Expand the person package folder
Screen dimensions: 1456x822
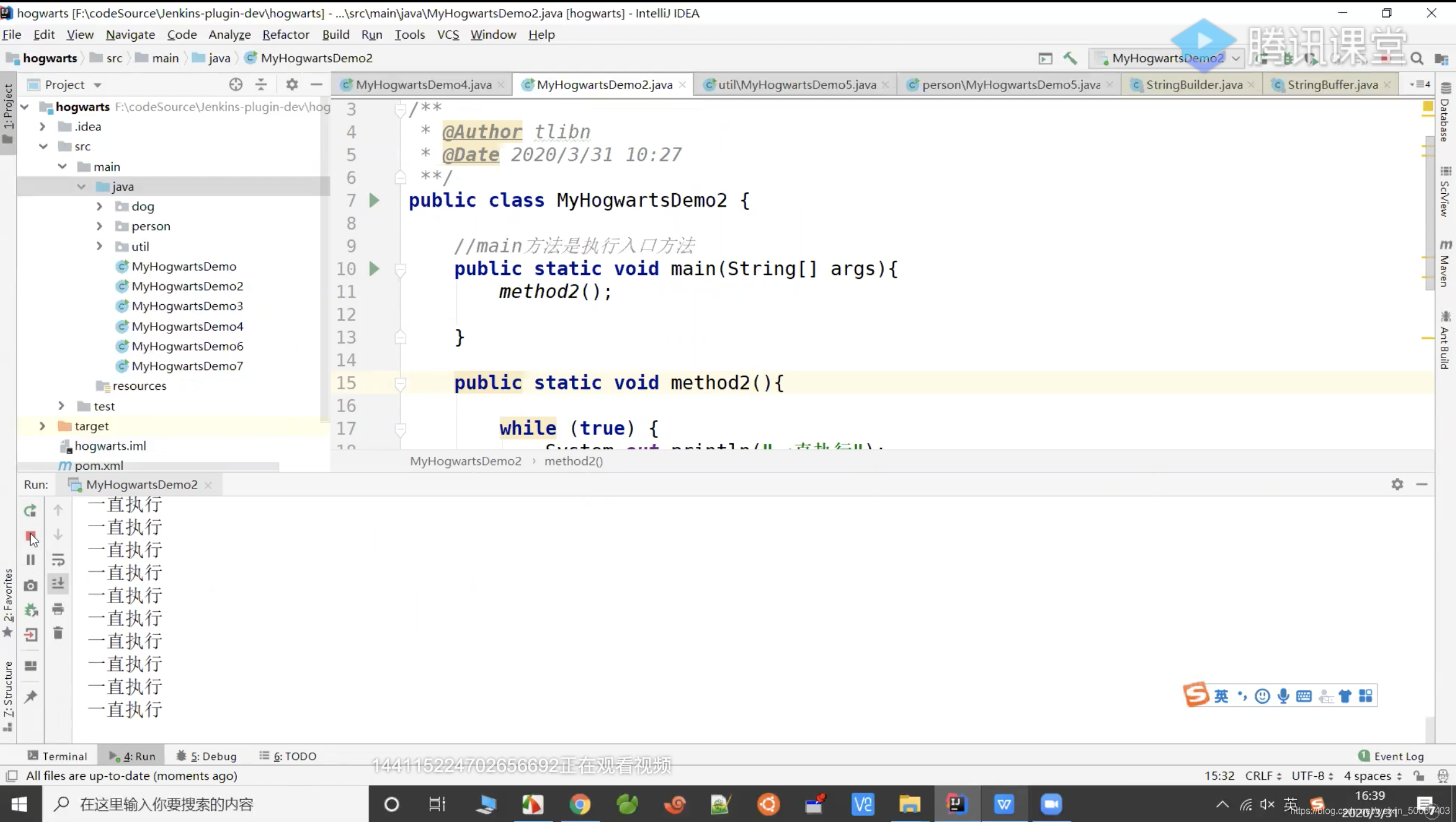click(99, 226)
